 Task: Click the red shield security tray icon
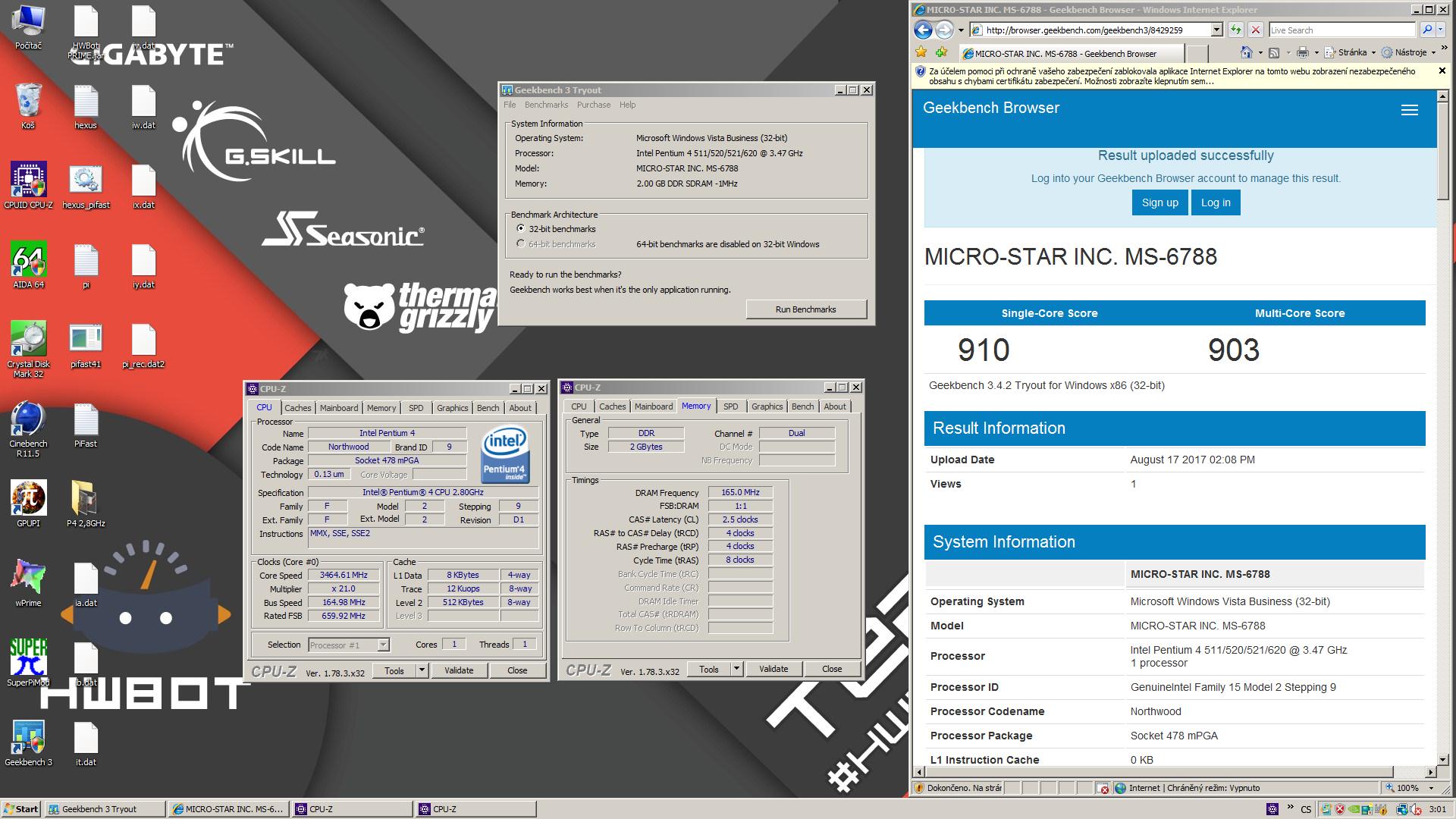pyautogui.click(x=1340, y=809)
